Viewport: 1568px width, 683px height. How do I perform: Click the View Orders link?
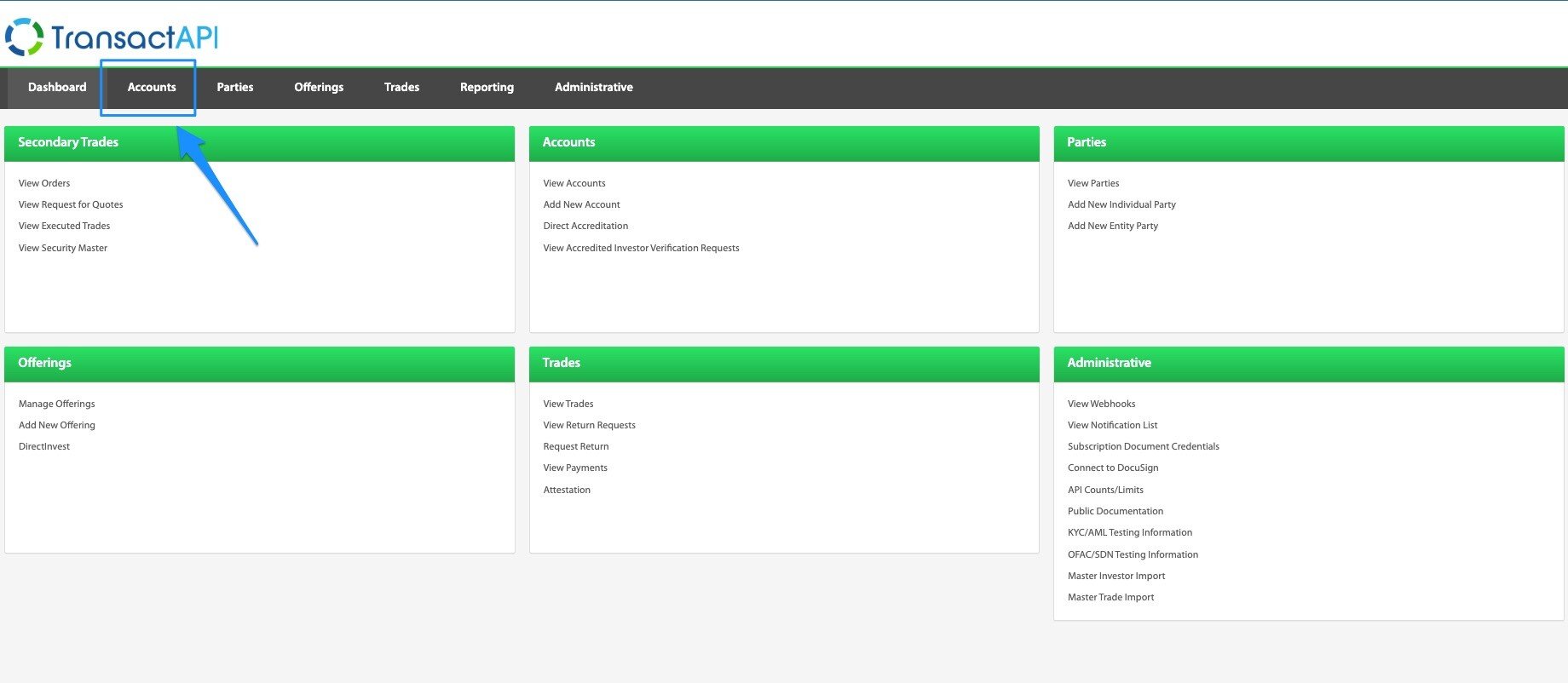pos(44,183)
